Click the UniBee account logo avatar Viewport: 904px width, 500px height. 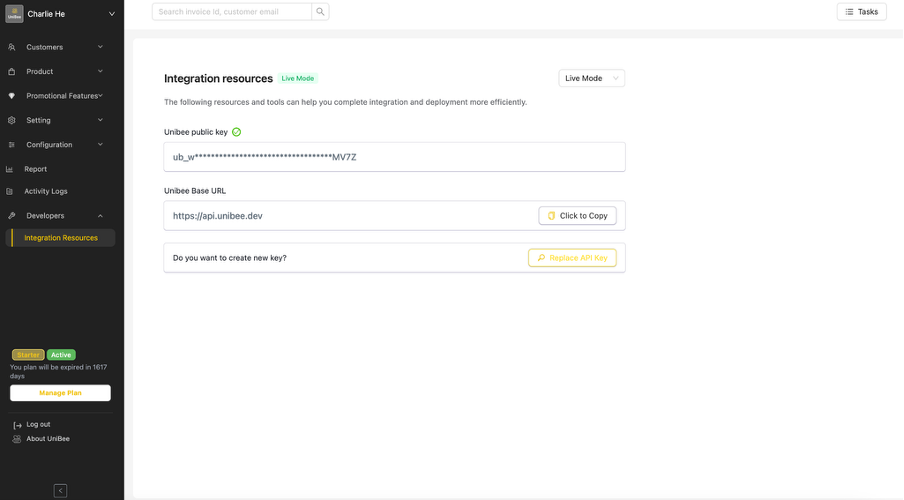coord(14,14)
